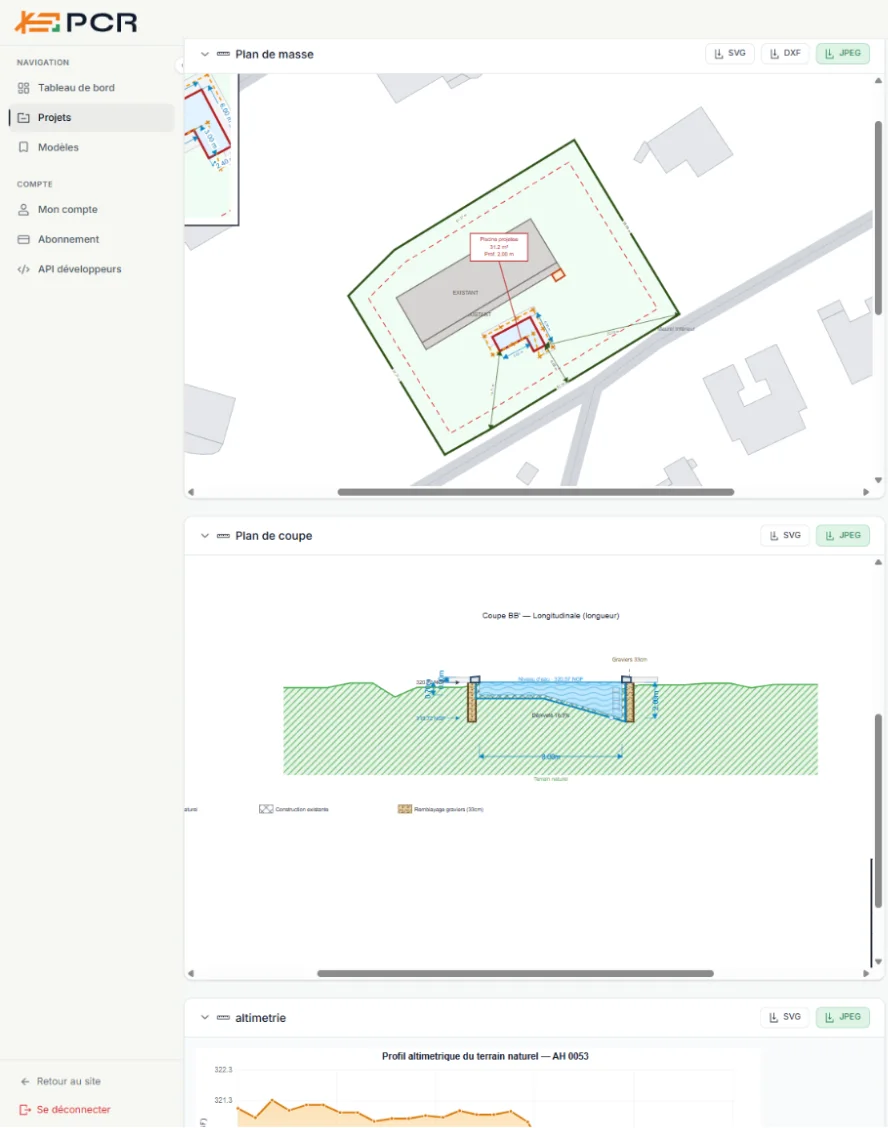This screenshot has height=1128, width=888.
Task: Open Tableau de bord dashboard icon
Action: click(x=24, y=88)
